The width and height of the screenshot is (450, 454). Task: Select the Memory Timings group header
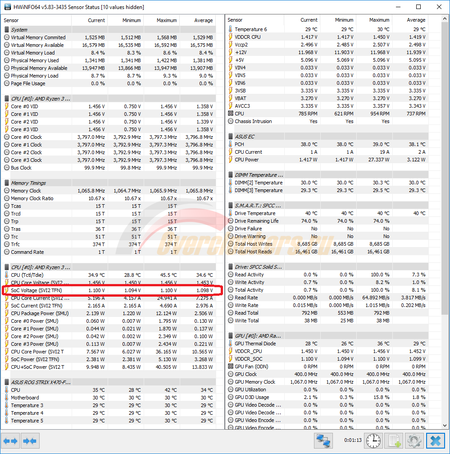point(109,183)
